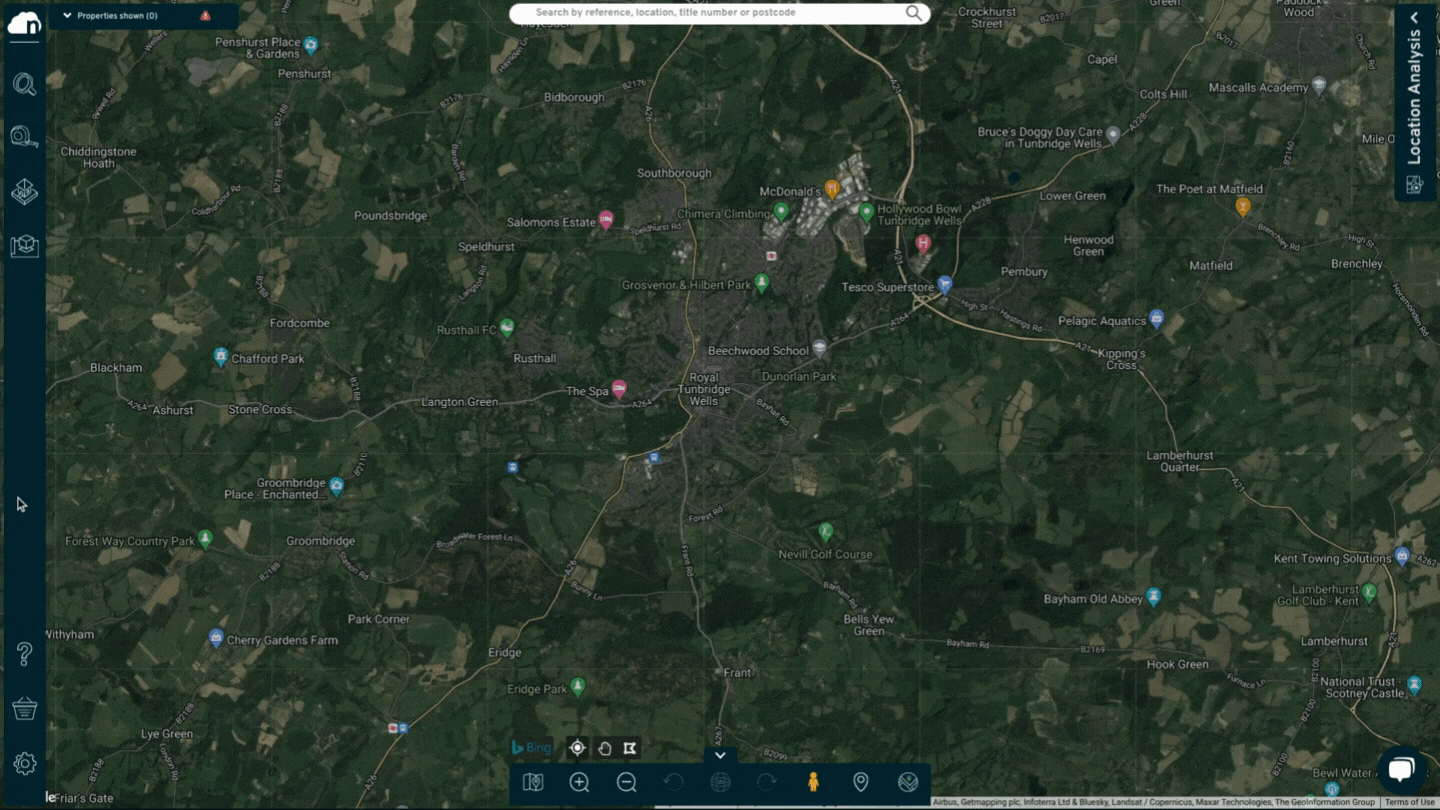Click the cloud home logo icon
This screenshot has height=810, width=1440.
(x=24, y=22)
